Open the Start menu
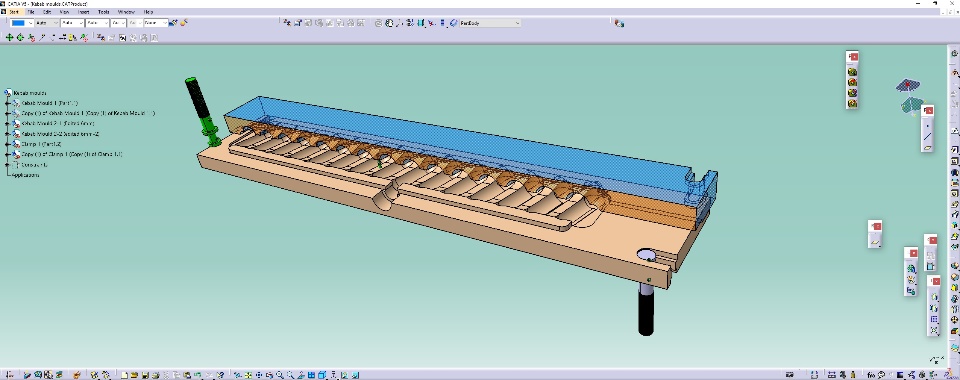 click(13, 12)
